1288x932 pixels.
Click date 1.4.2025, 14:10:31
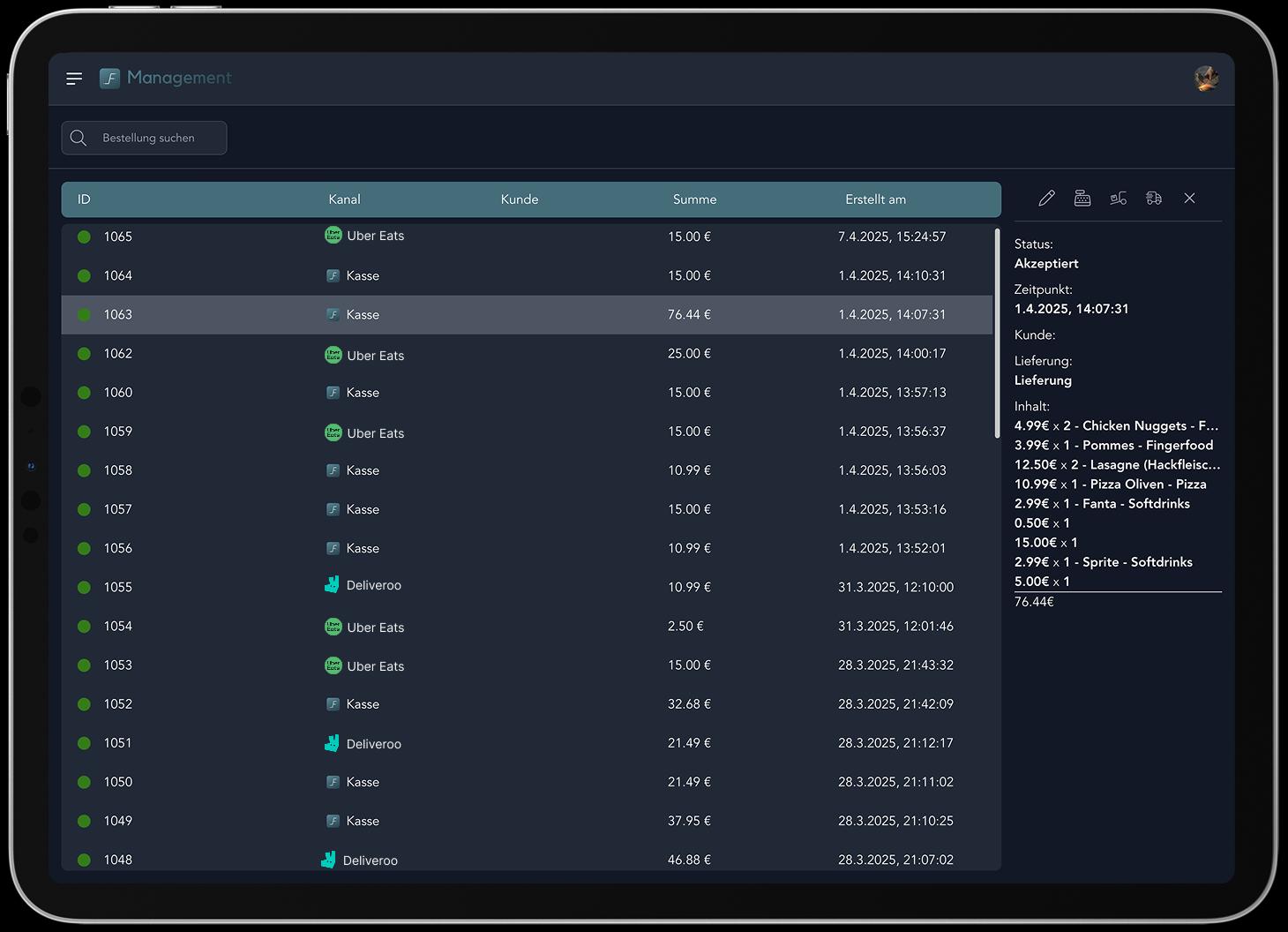892,275
